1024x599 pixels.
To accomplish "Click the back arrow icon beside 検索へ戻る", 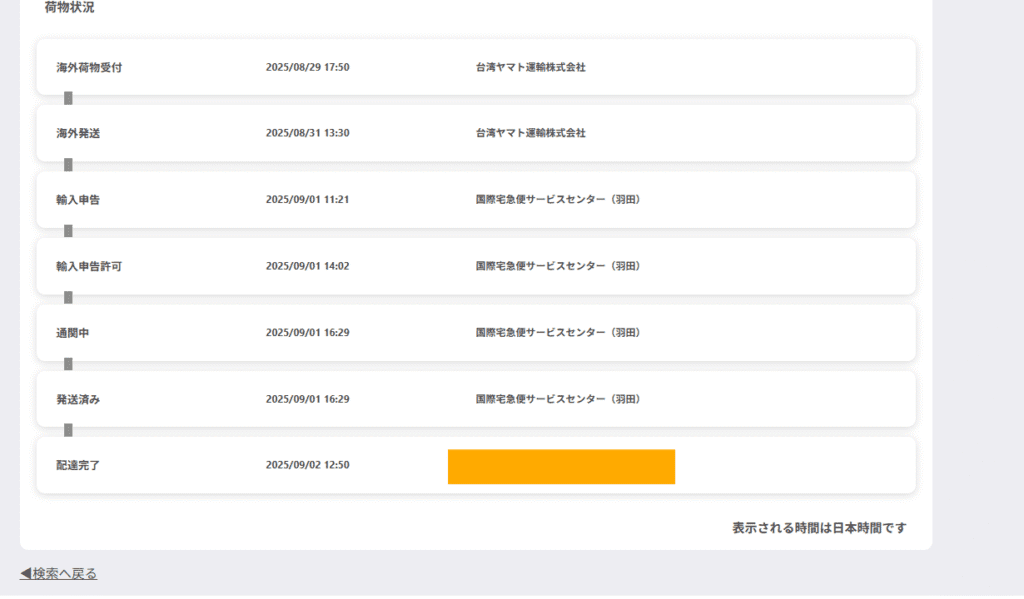I will [x=25, y=573].
